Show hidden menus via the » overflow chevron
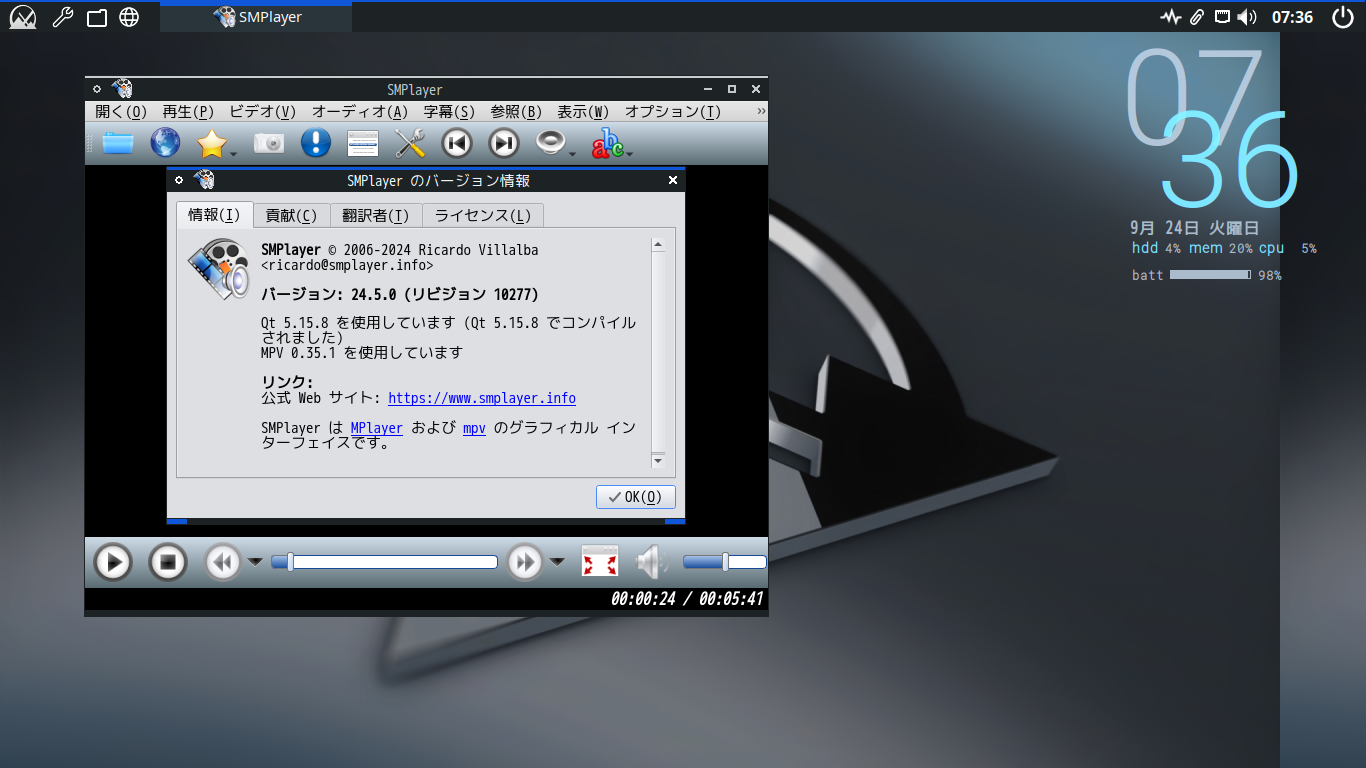 point(761,111)
